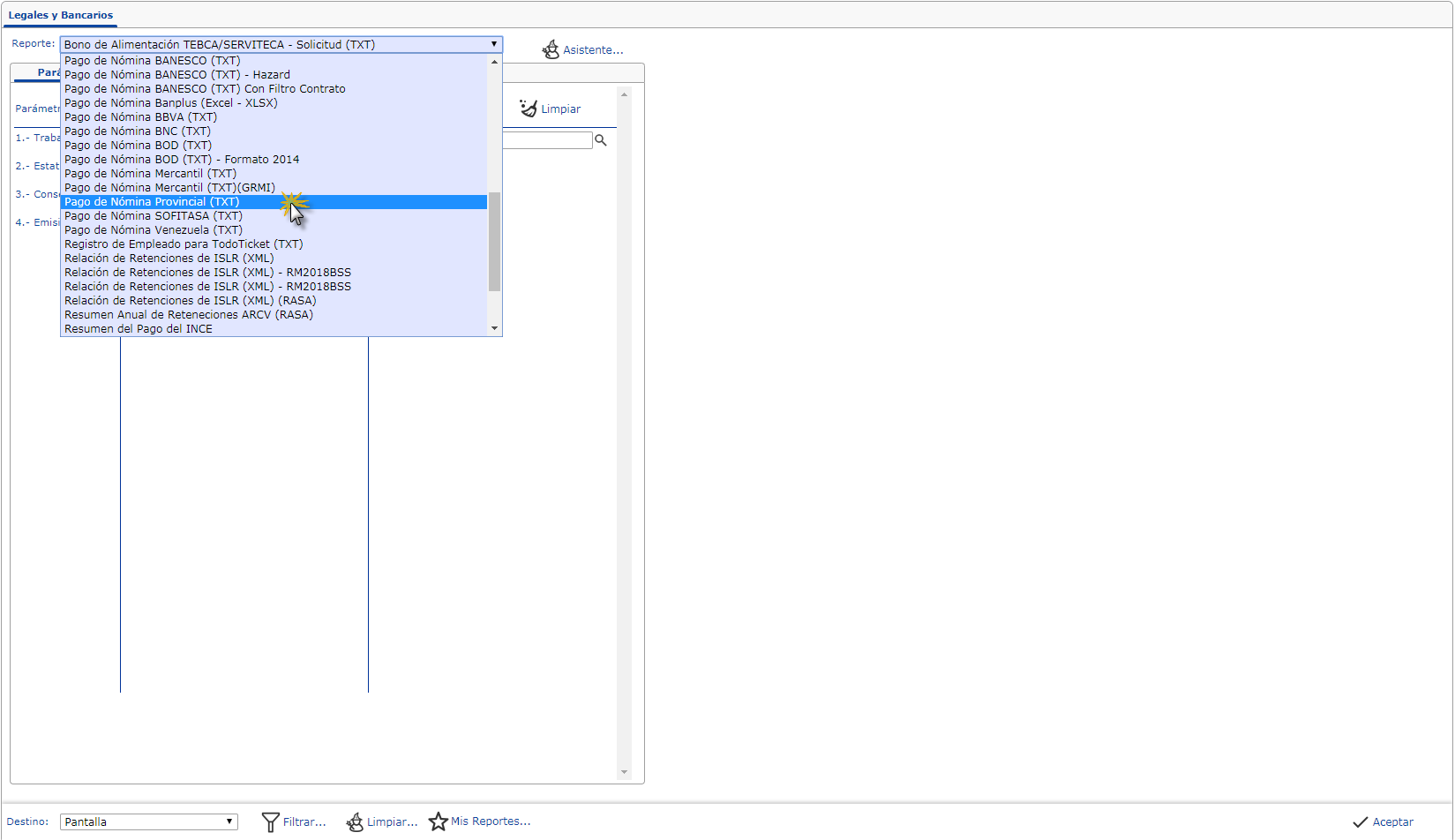Open Mis Reportes... favorites
The height and width of the screenshot is (840, 1455).
tap(480, 821)
